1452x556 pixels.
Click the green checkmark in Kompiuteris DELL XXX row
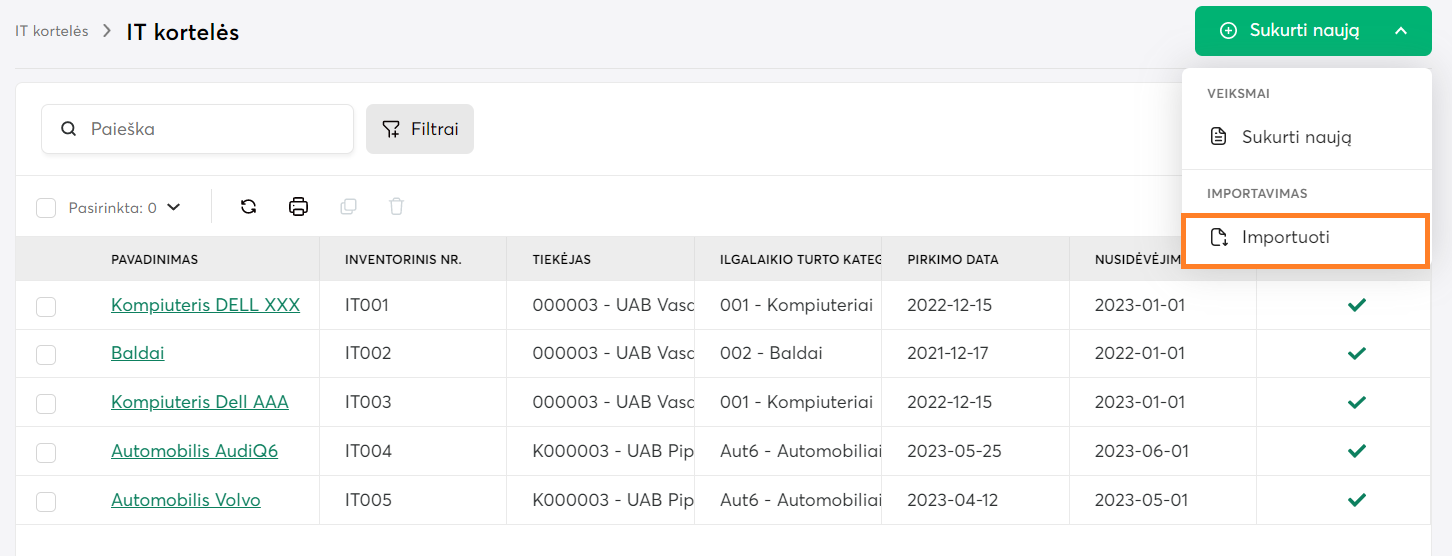(1356, 305)
